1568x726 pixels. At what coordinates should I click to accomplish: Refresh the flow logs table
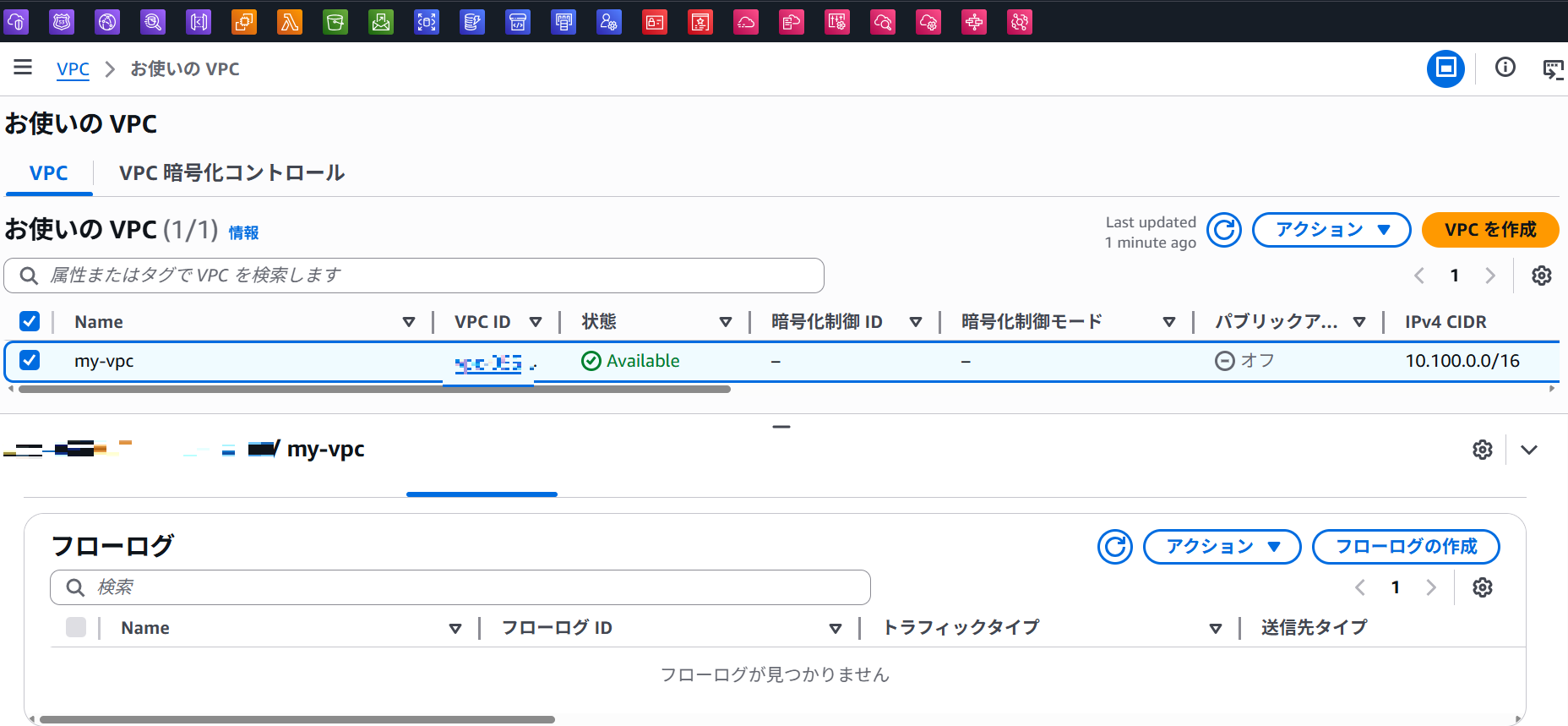click(1115, 547)
